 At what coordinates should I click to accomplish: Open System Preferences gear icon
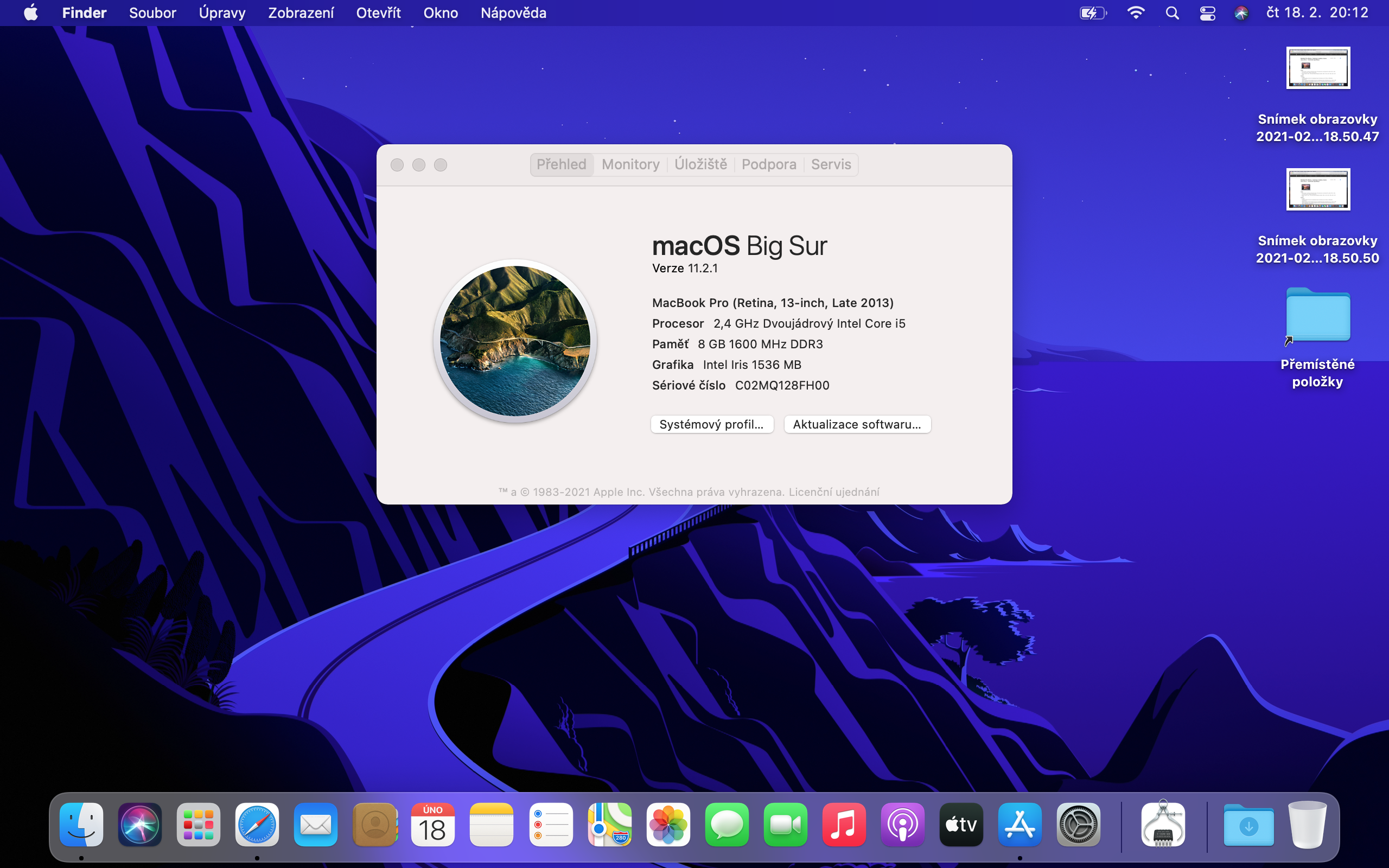point(1078,825)
